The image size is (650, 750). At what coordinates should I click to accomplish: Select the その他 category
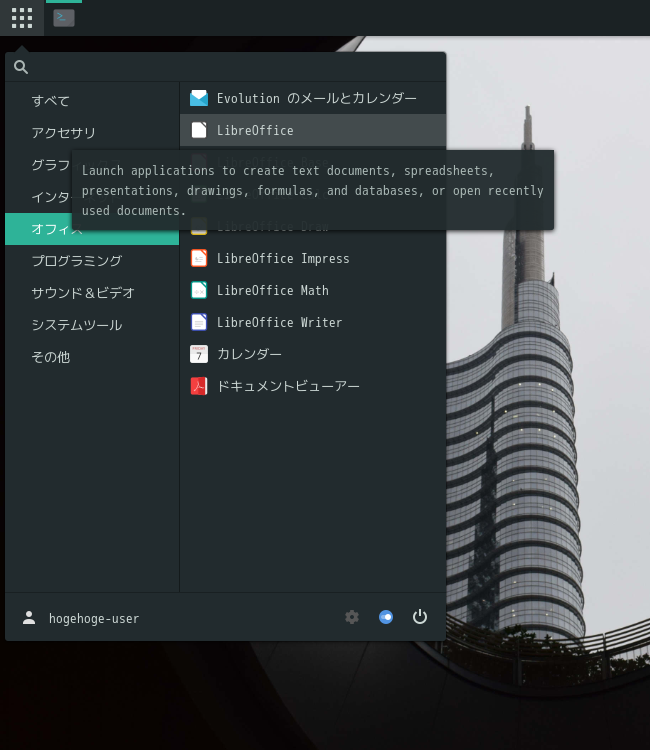click(x=92, y=357)
